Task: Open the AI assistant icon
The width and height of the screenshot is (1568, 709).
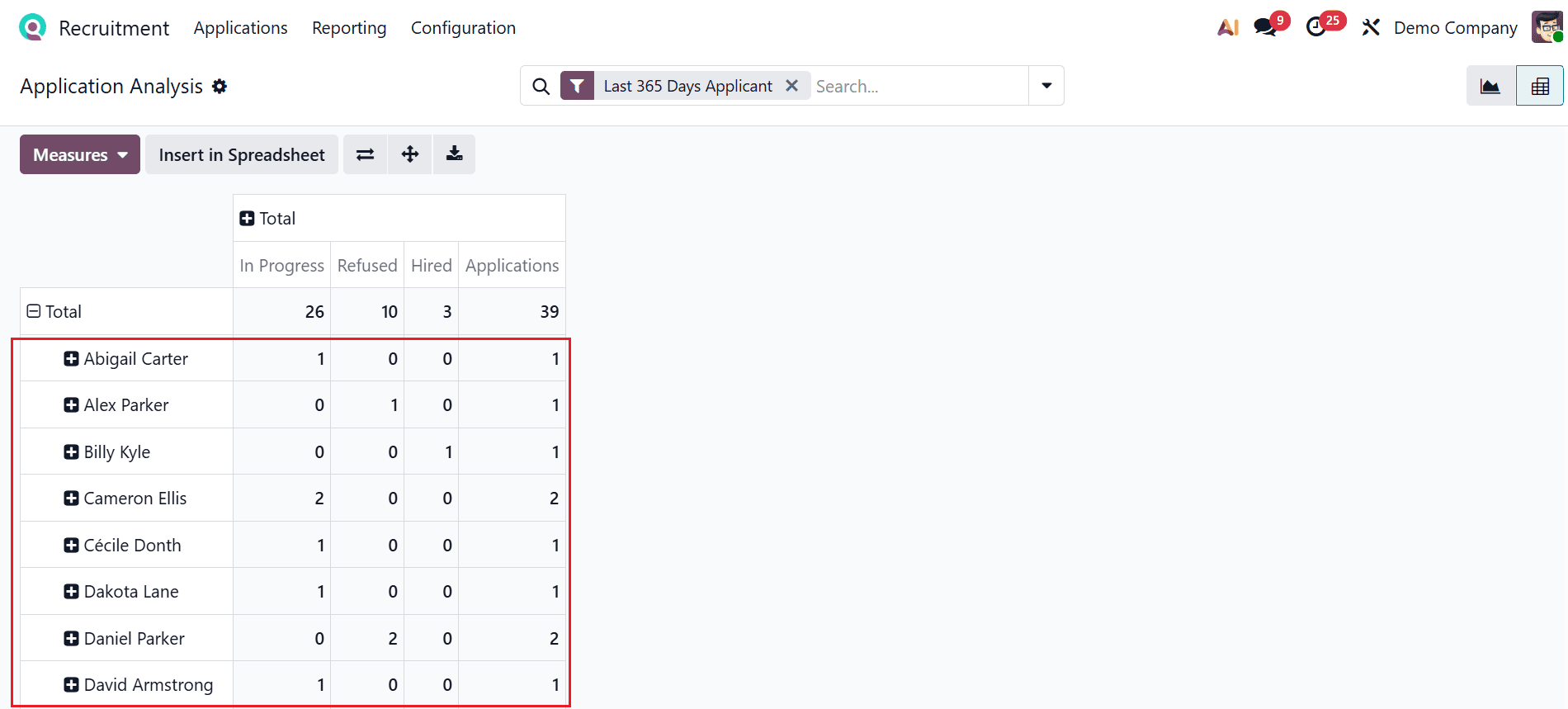Action: pyautogui.click(x=1228, y=27)
